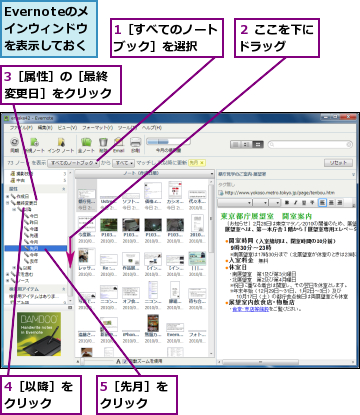Align note text center
Screen dimensions: 360x415
(331, 202)
